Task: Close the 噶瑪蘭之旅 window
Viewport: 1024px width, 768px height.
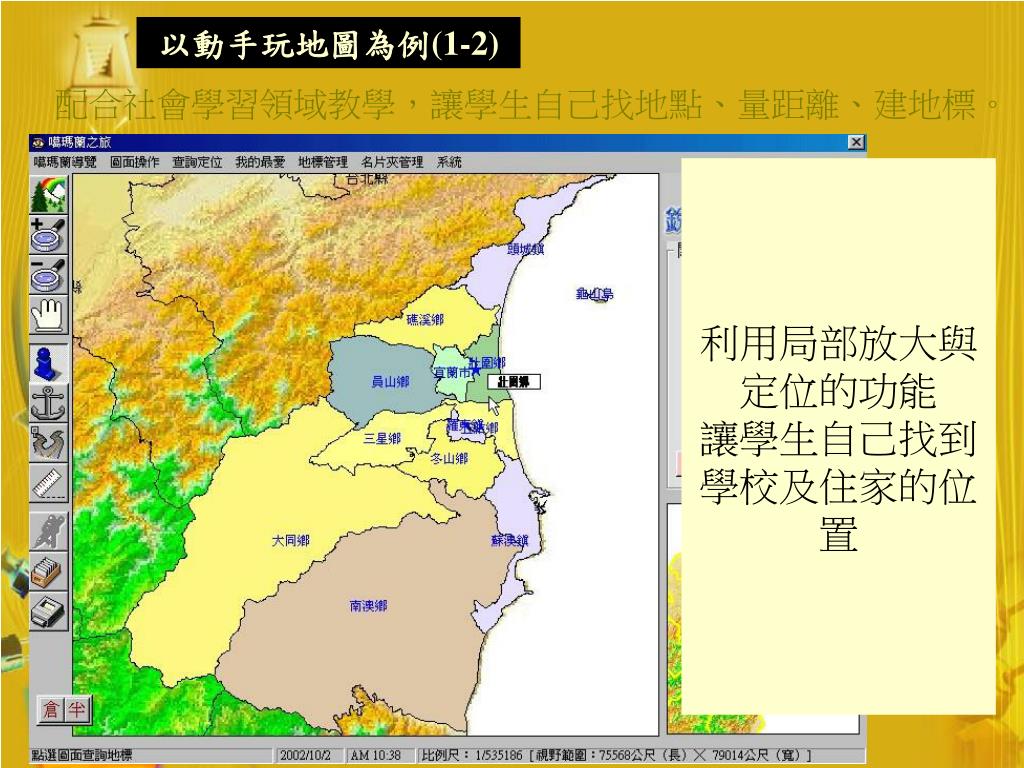Action: [856, 142]
